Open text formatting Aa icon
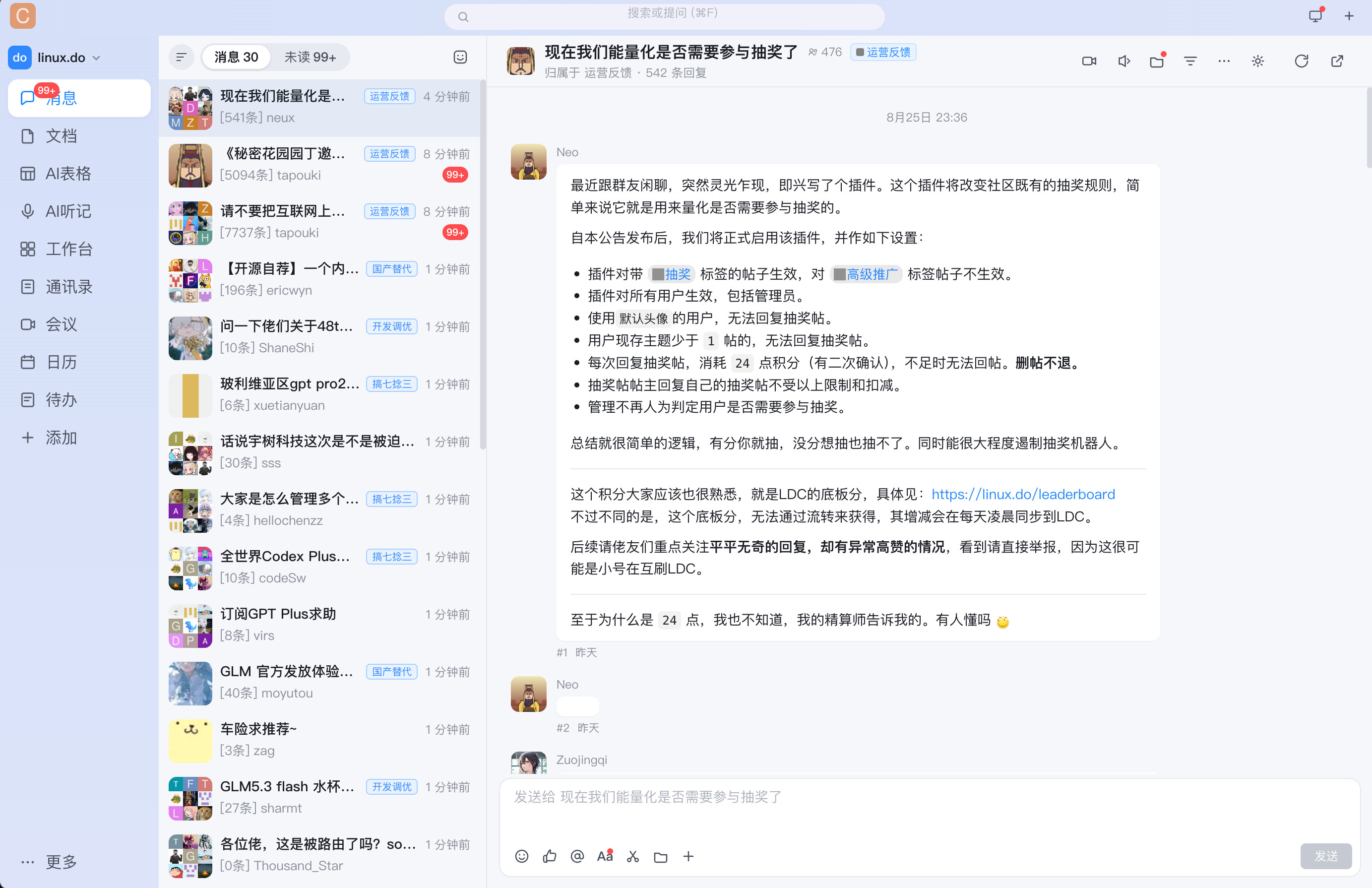The image size is (1372, 888). pos(605,856)
